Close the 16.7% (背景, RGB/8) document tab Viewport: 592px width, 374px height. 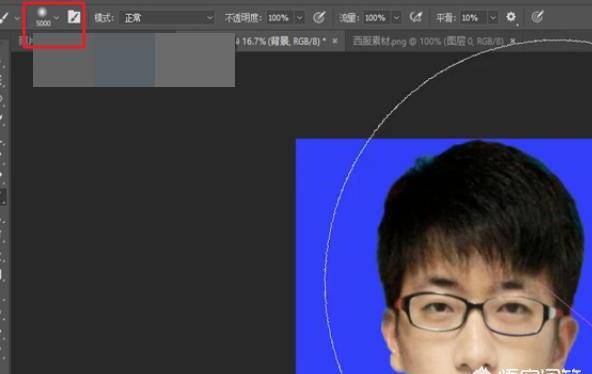[x=335, y=41]
